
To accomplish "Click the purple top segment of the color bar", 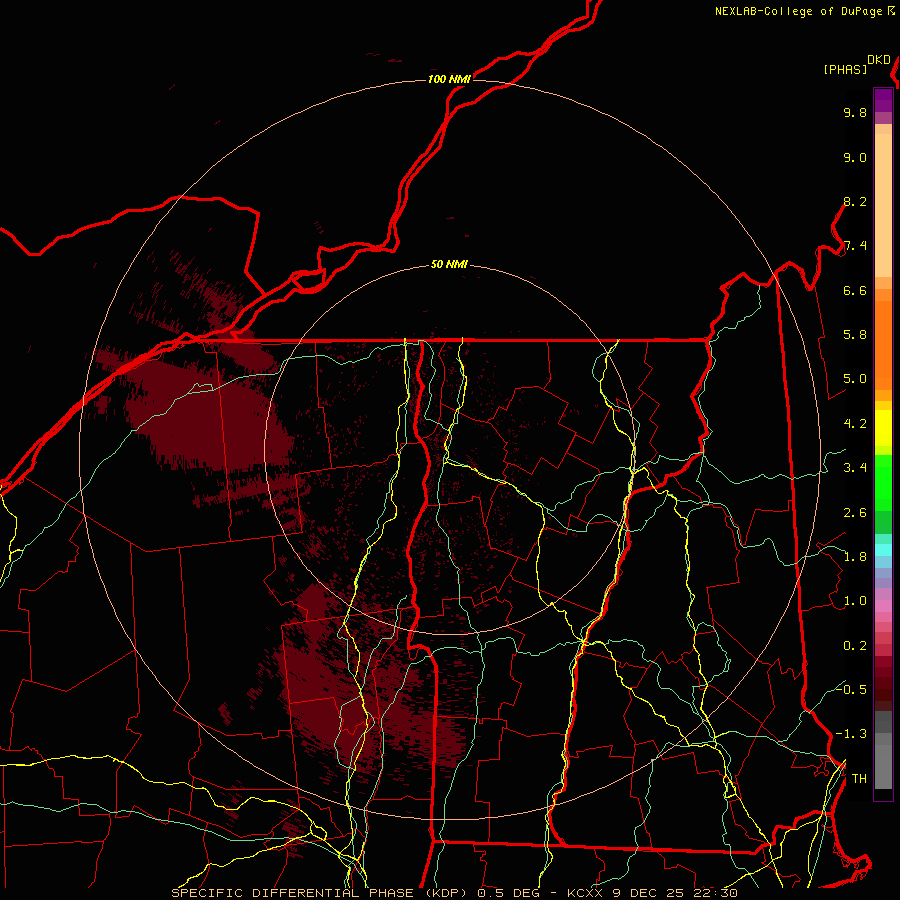I will tap(883, 100).
